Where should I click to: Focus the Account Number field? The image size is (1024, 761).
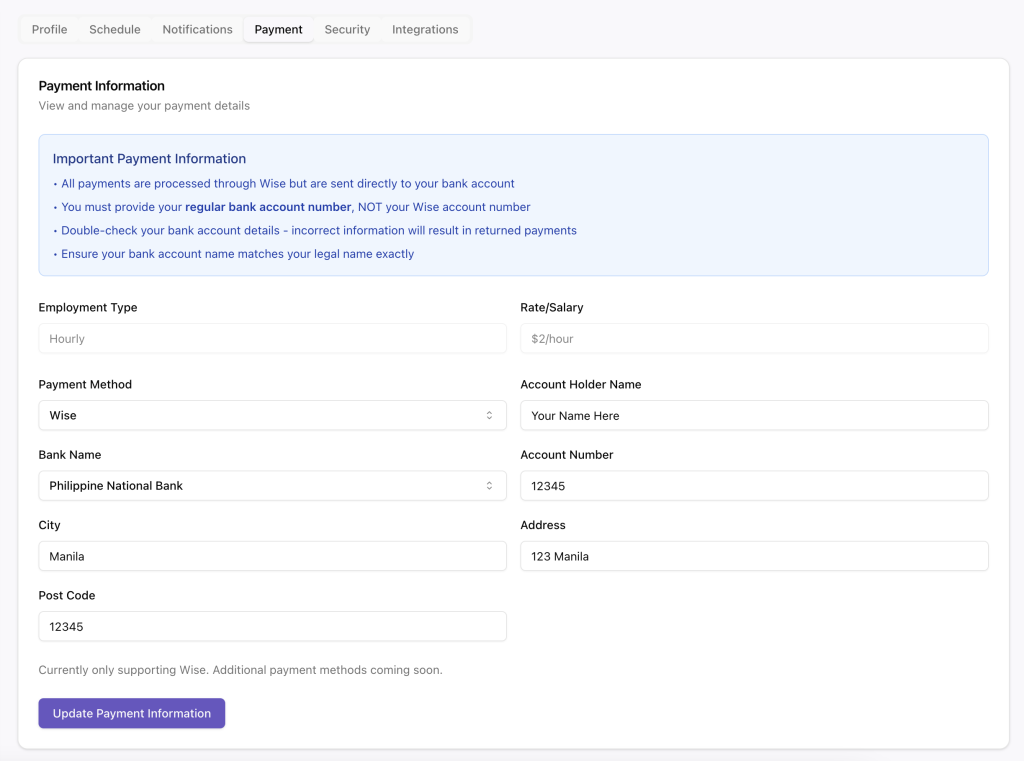coord(754,486)
